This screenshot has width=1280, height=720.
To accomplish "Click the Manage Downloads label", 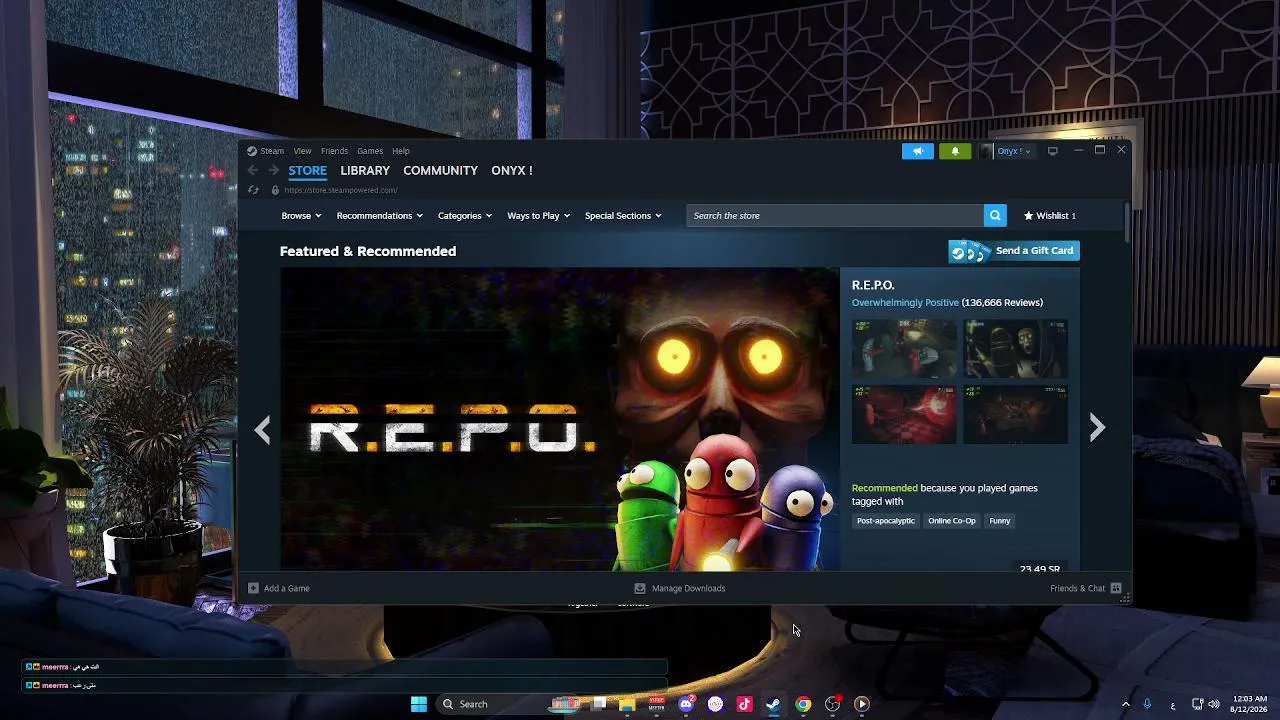I will point(689,588).
